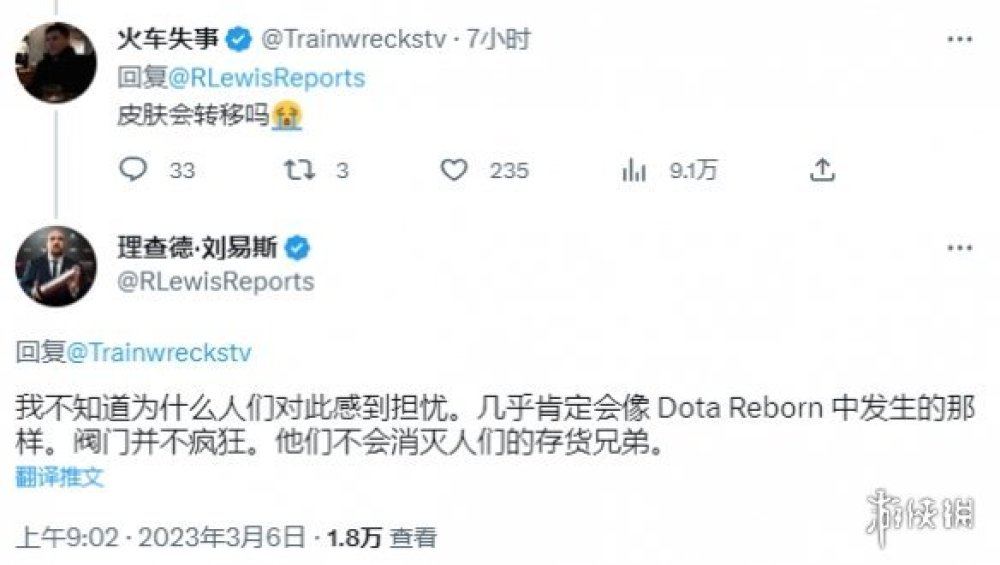
Task: Like the tweet with the heart icon
Action: pos(454,170)
